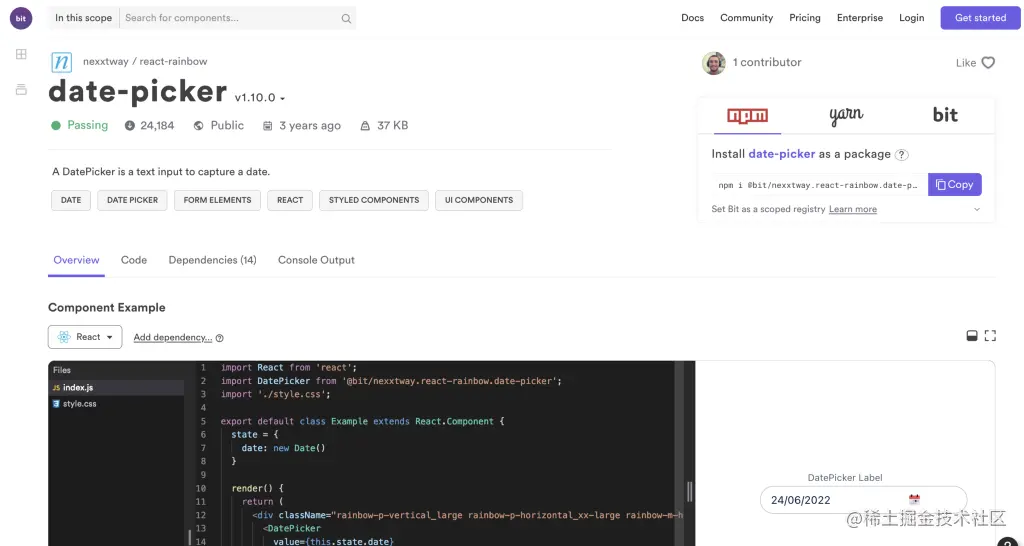Open Pricing in top navigation

coord(805,18)
